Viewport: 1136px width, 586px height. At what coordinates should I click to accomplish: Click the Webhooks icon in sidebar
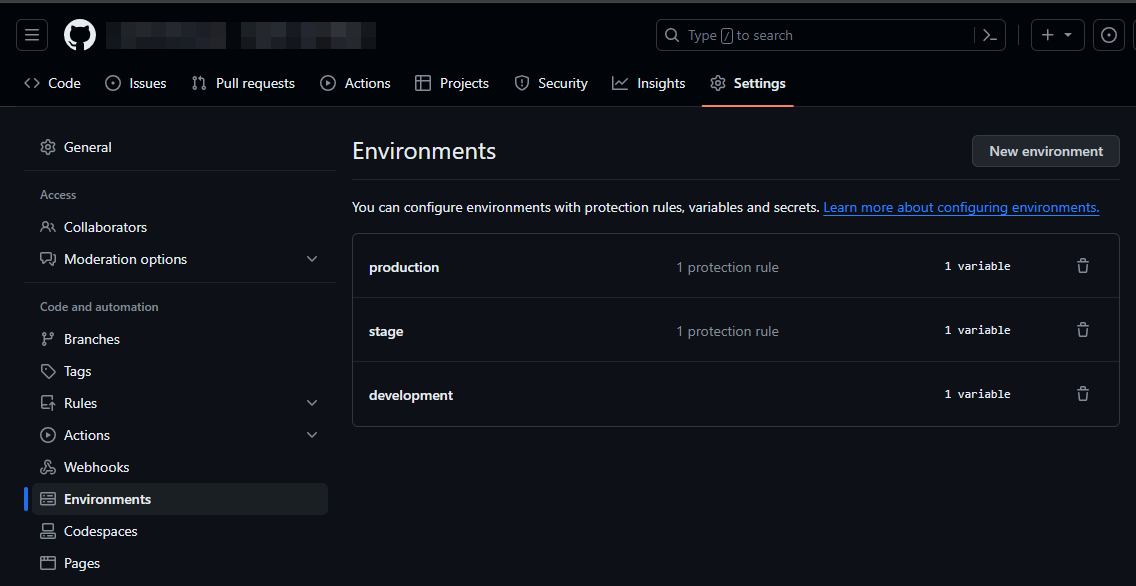pyautogui.click(x=48, y=467)
